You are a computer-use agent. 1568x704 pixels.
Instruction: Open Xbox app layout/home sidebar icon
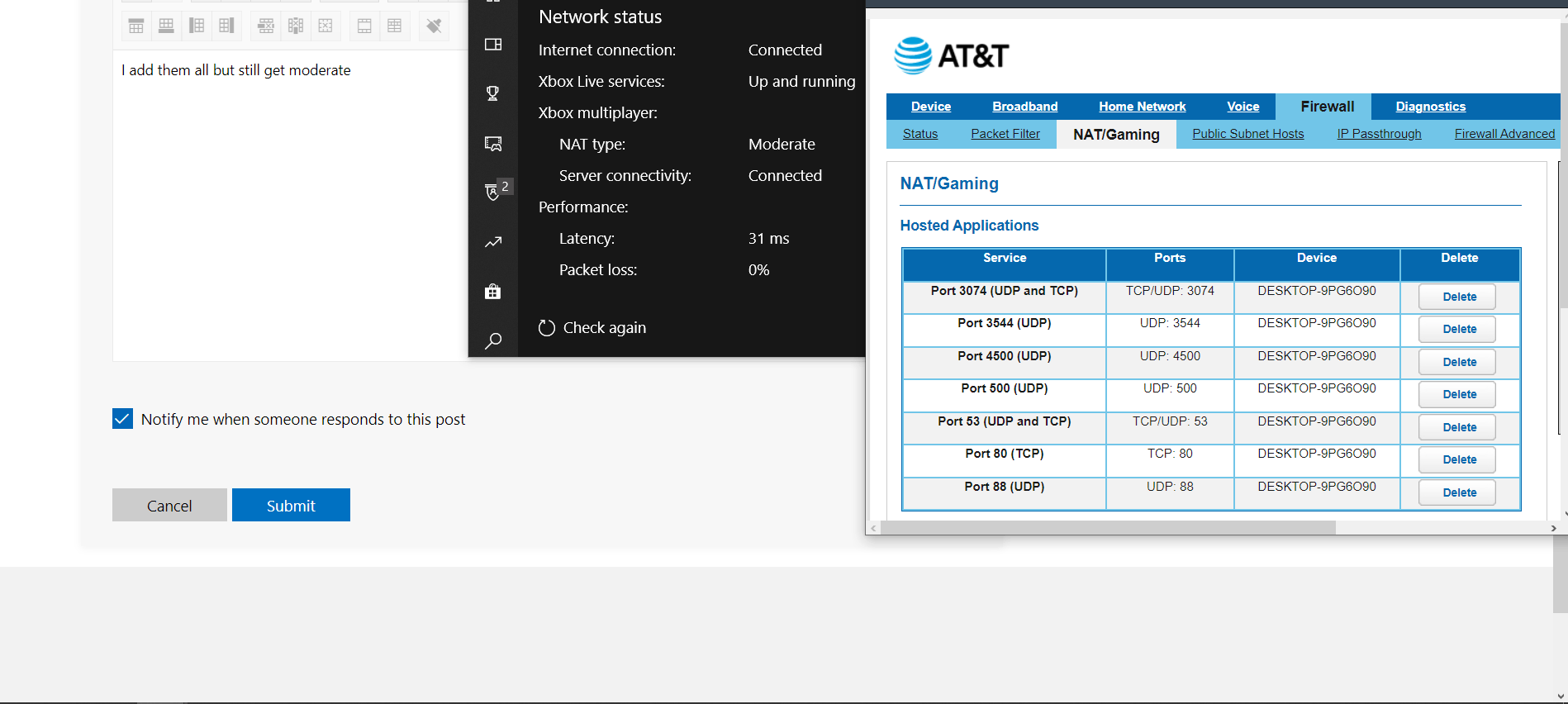point(493,44)
